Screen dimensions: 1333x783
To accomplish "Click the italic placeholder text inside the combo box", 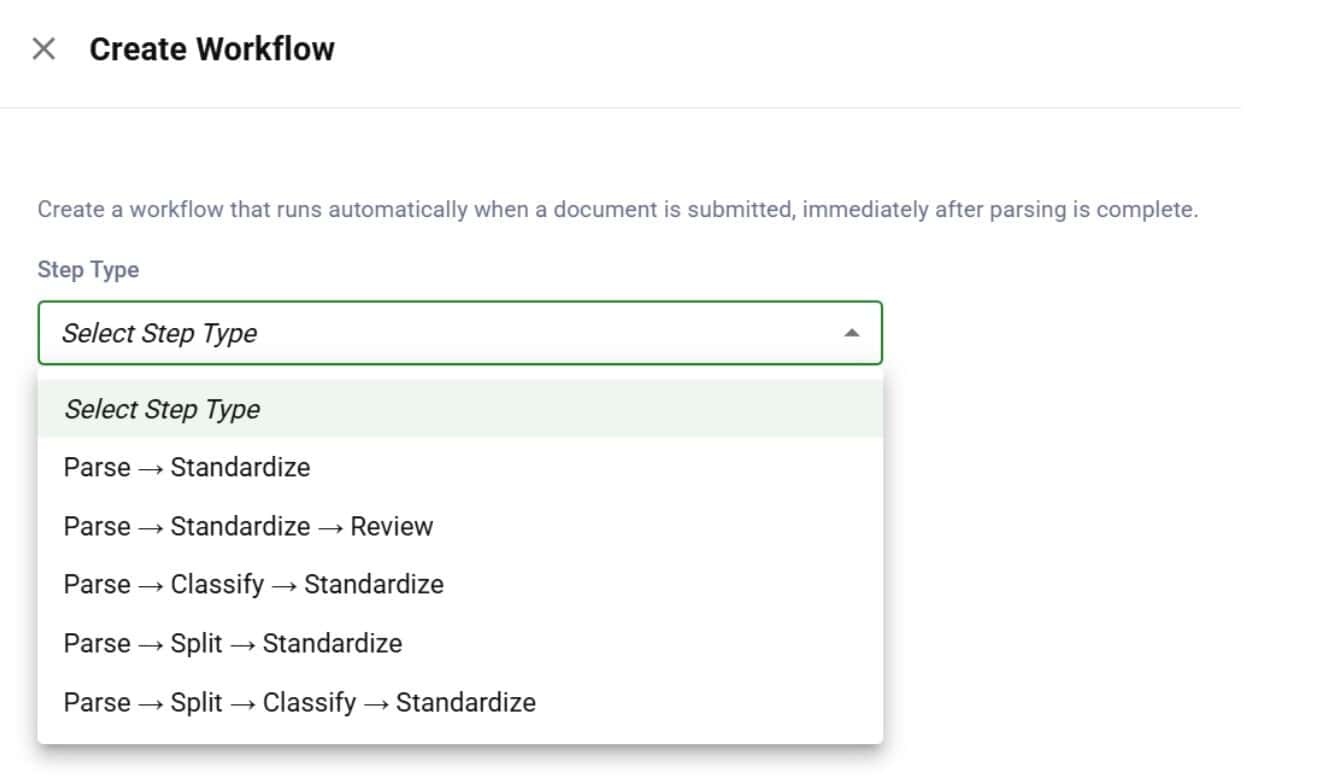I will click(x=160, y=333).
